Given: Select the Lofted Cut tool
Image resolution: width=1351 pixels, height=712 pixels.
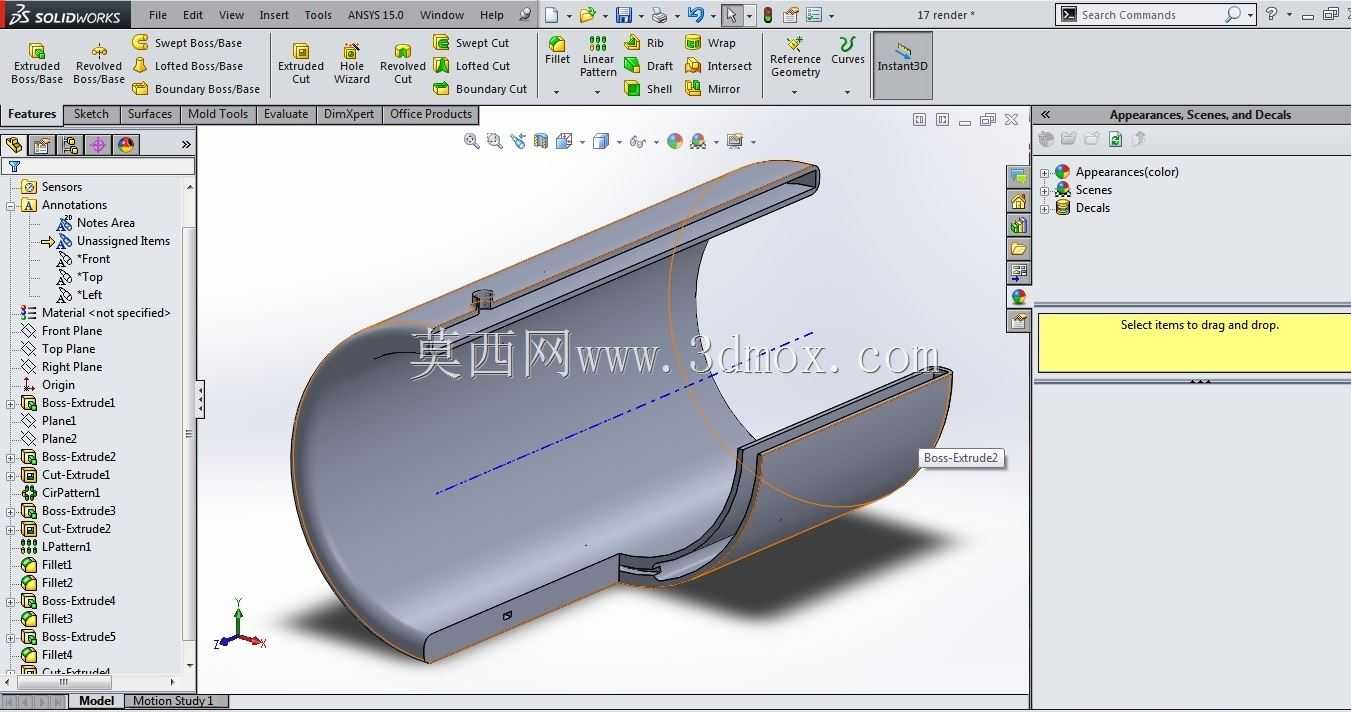Looking at the screenshot, I should point(472,66).
